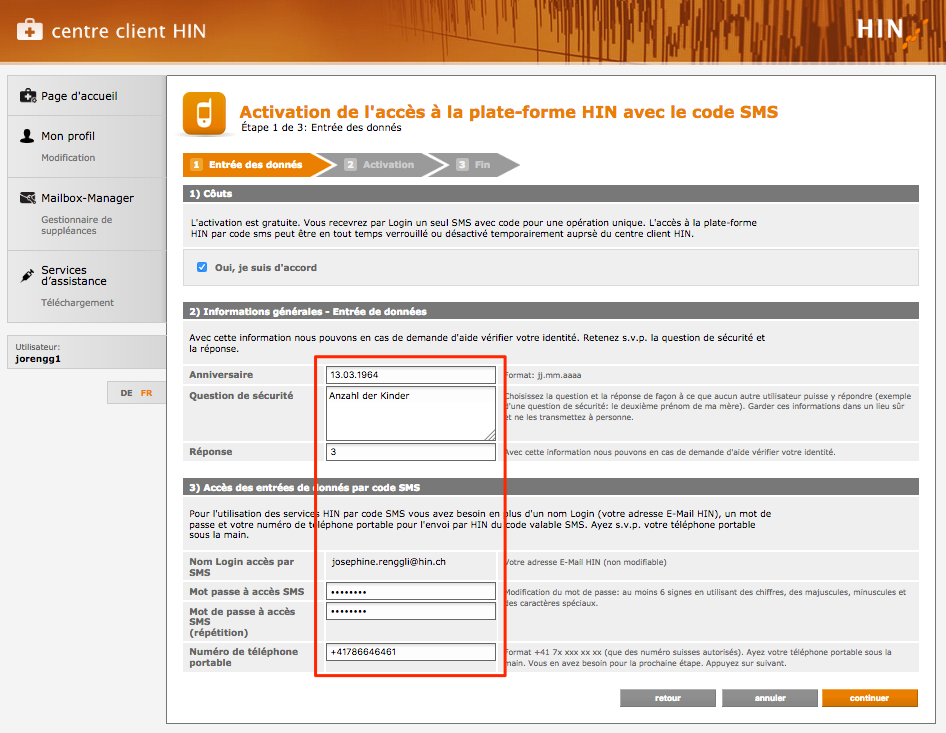This screenshot has width=946, height=733.
Task: Click the Services d'assistance syringe icon
Action: point(27,275)
